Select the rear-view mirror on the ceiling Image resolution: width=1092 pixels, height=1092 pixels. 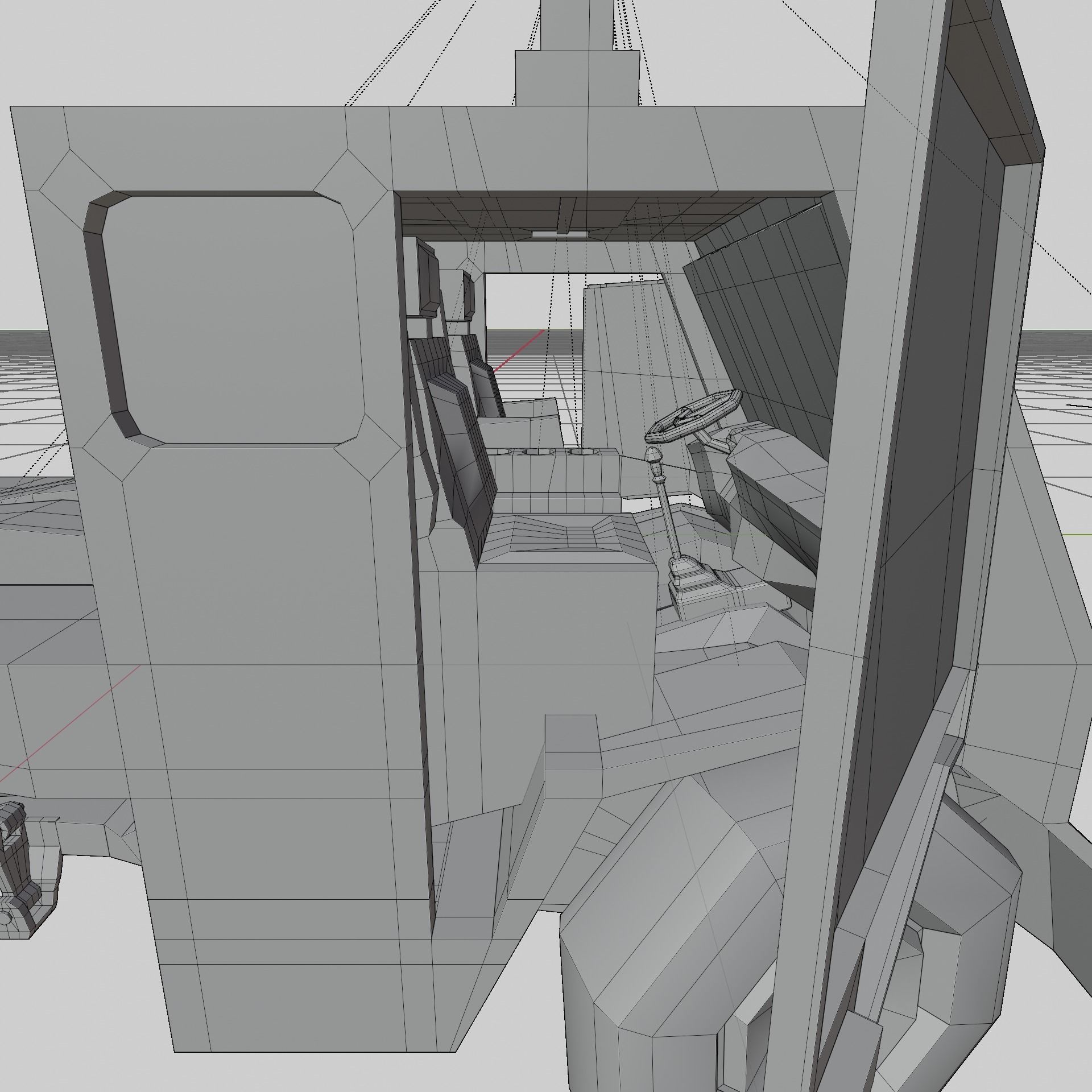[x=561, y=233]
